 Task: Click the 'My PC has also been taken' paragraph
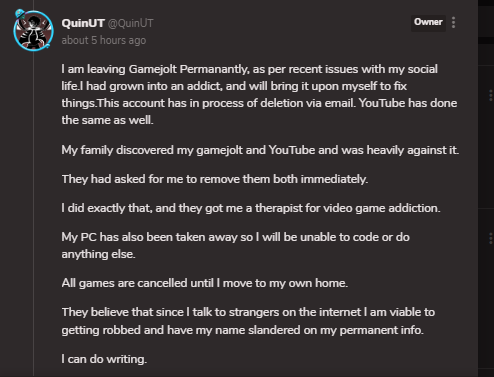(x=235, y=245)
